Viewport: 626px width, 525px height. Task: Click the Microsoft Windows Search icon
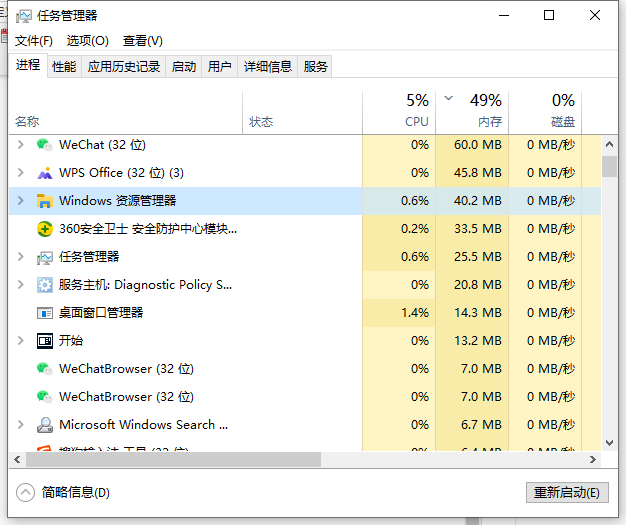tap(45, 425)
